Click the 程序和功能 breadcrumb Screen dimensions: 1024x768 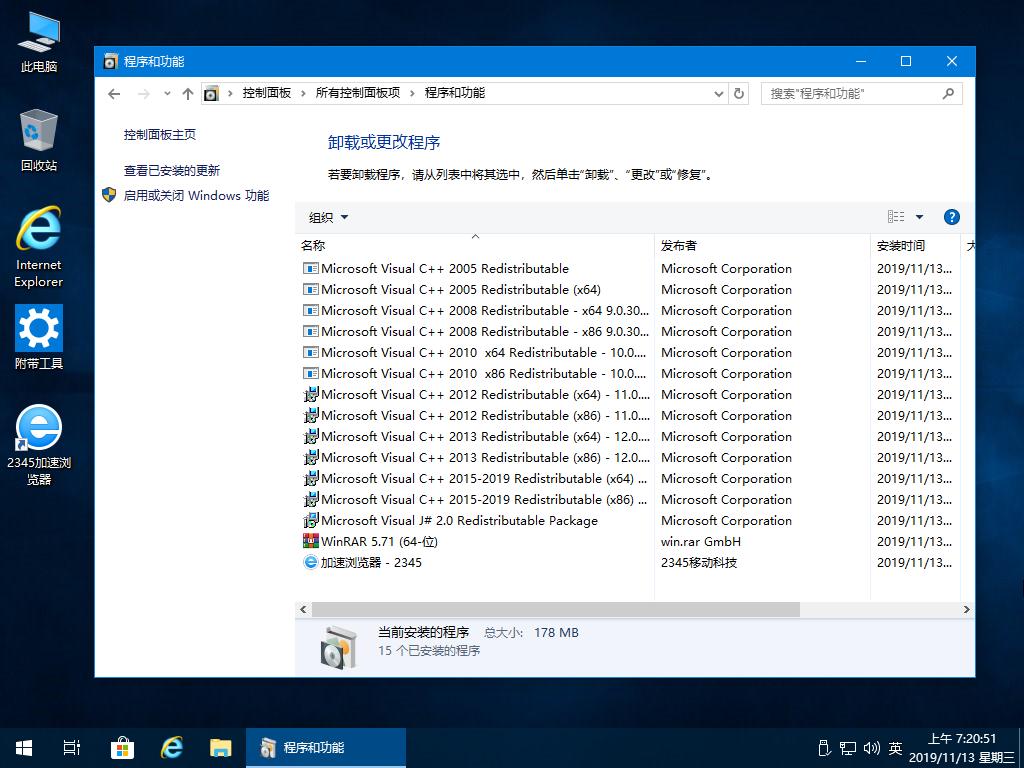[455, 93]
